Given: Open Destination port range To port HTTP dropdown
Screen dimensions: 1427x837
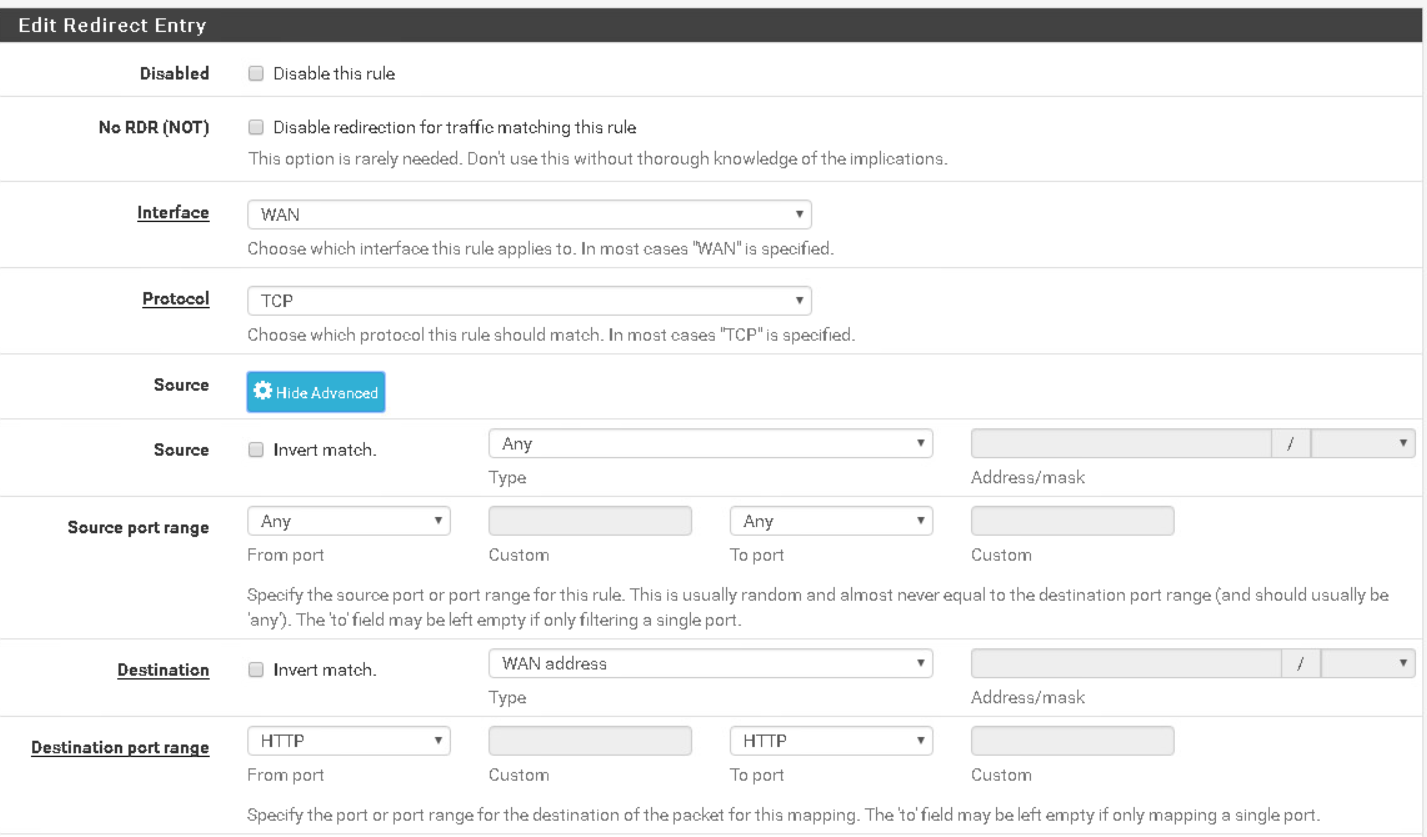Looking at the screenshot, I should [x=831, y=741].
